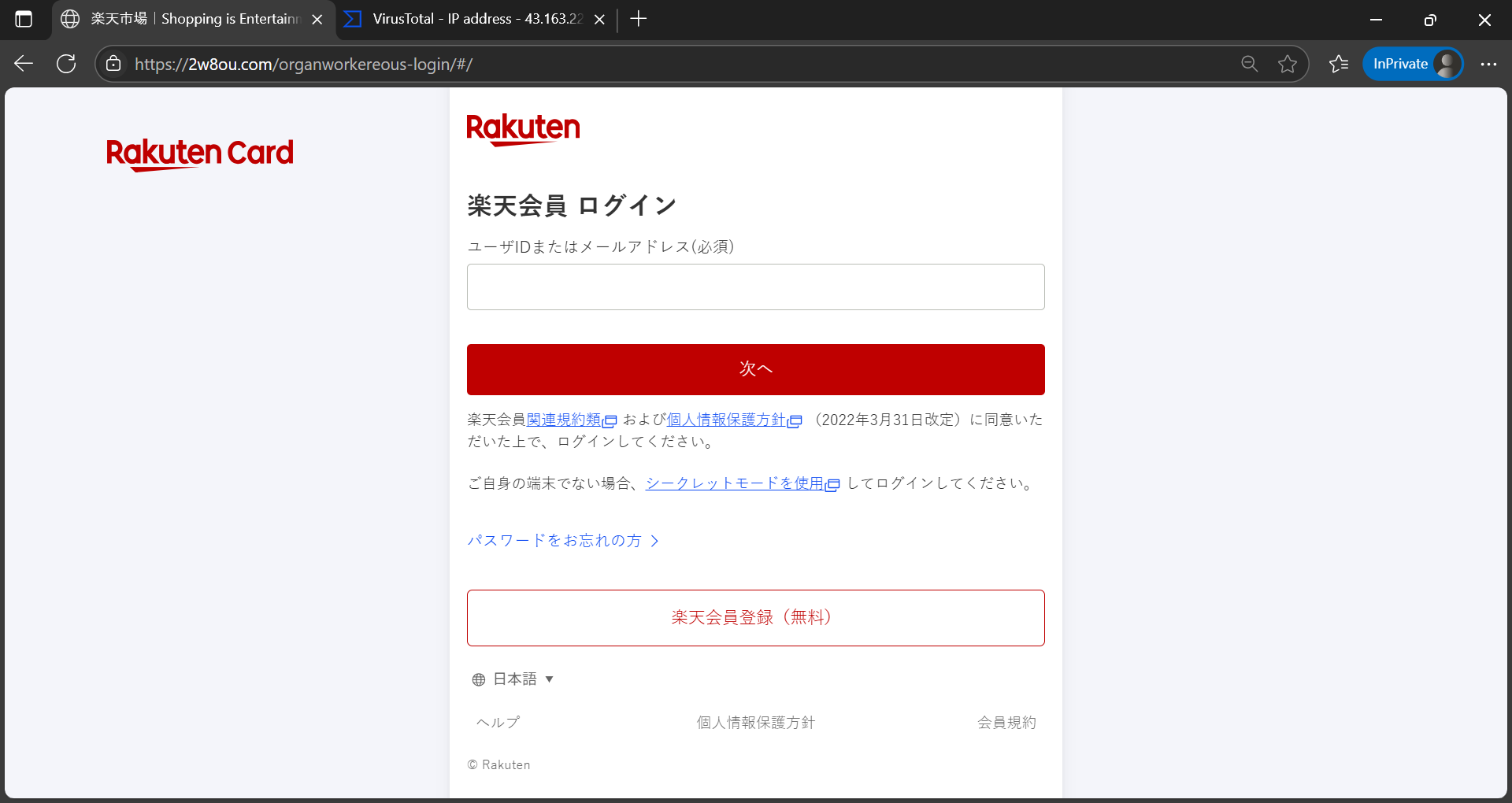Screen dimensions: 1512x803
Task: Open InPrivate profile button
Action: coord(1413,64)
